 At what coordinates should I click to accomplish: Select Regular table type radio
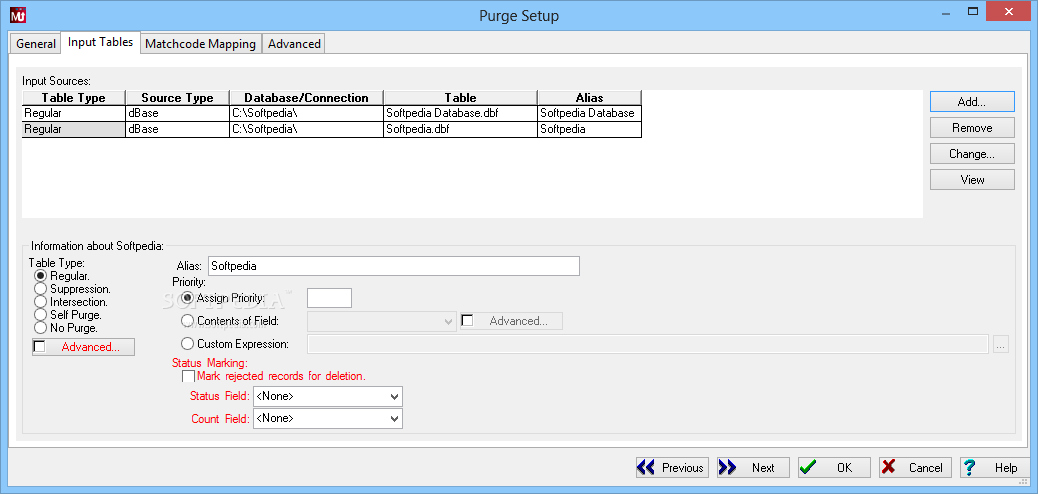(40, 275)
